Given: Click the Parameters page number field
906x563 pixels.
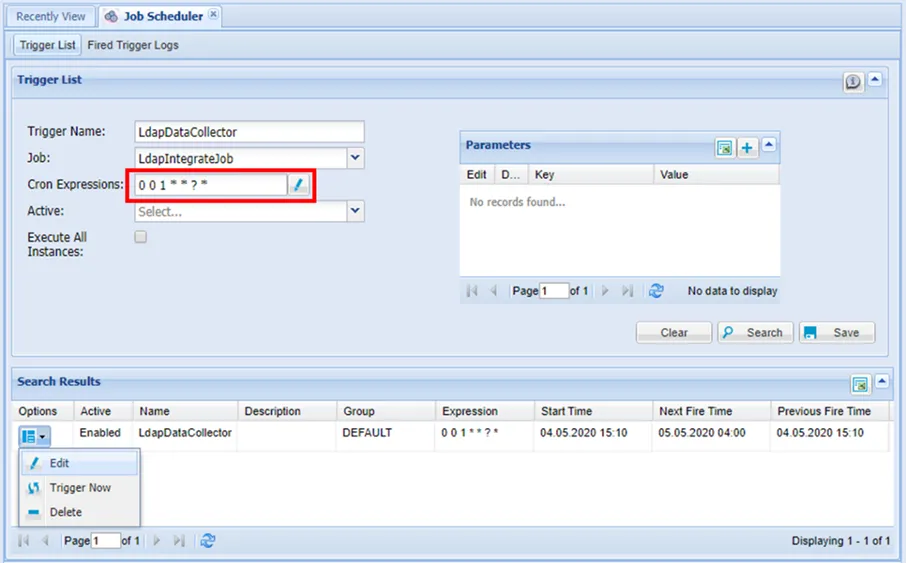Looking at the screenshot, I should (554, 291).
